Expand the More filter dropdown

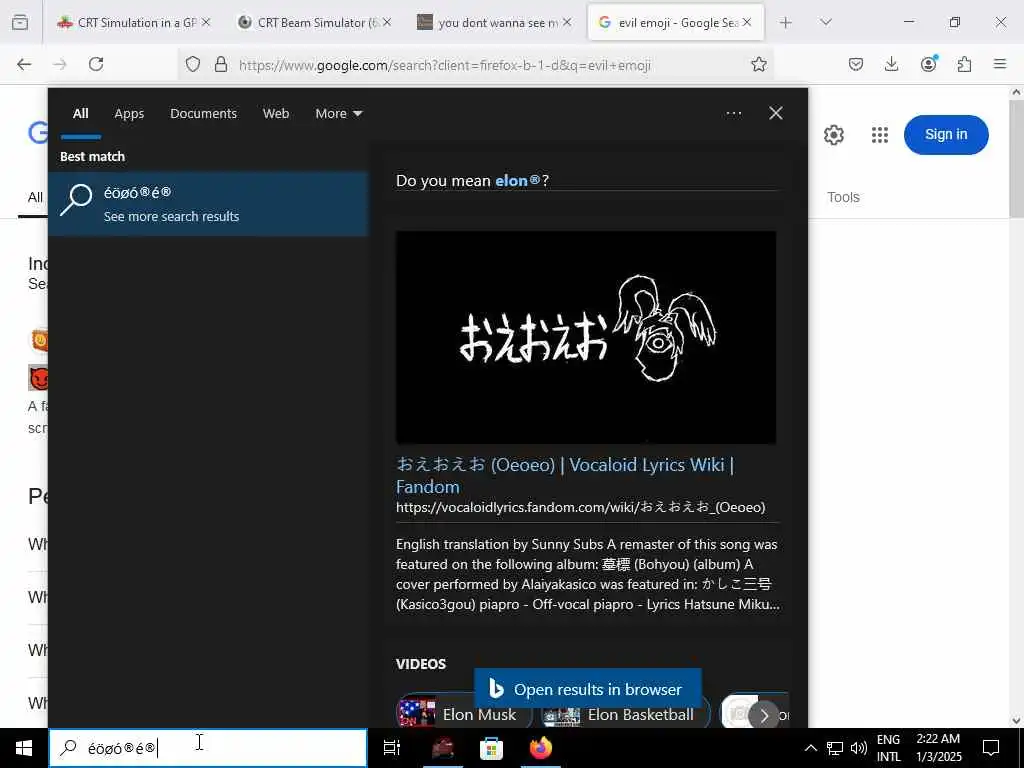[x=338, y=114]
